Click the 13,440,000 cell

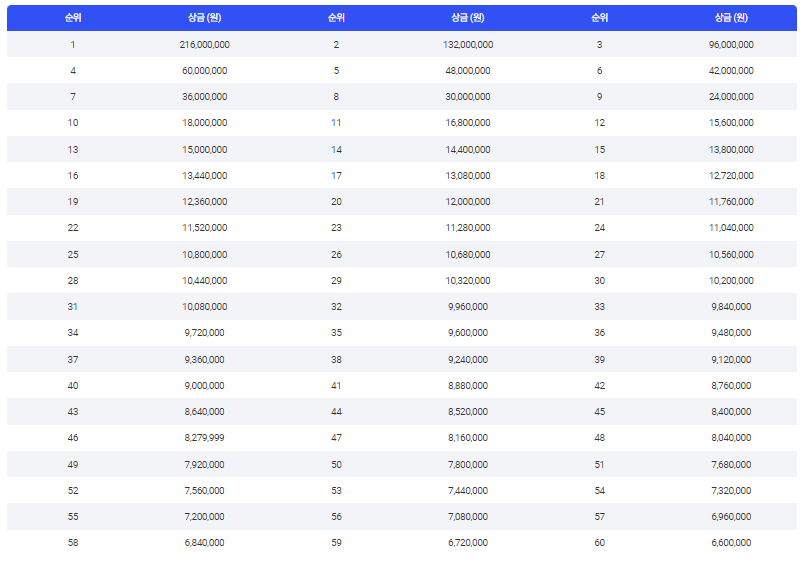(204, 176)
